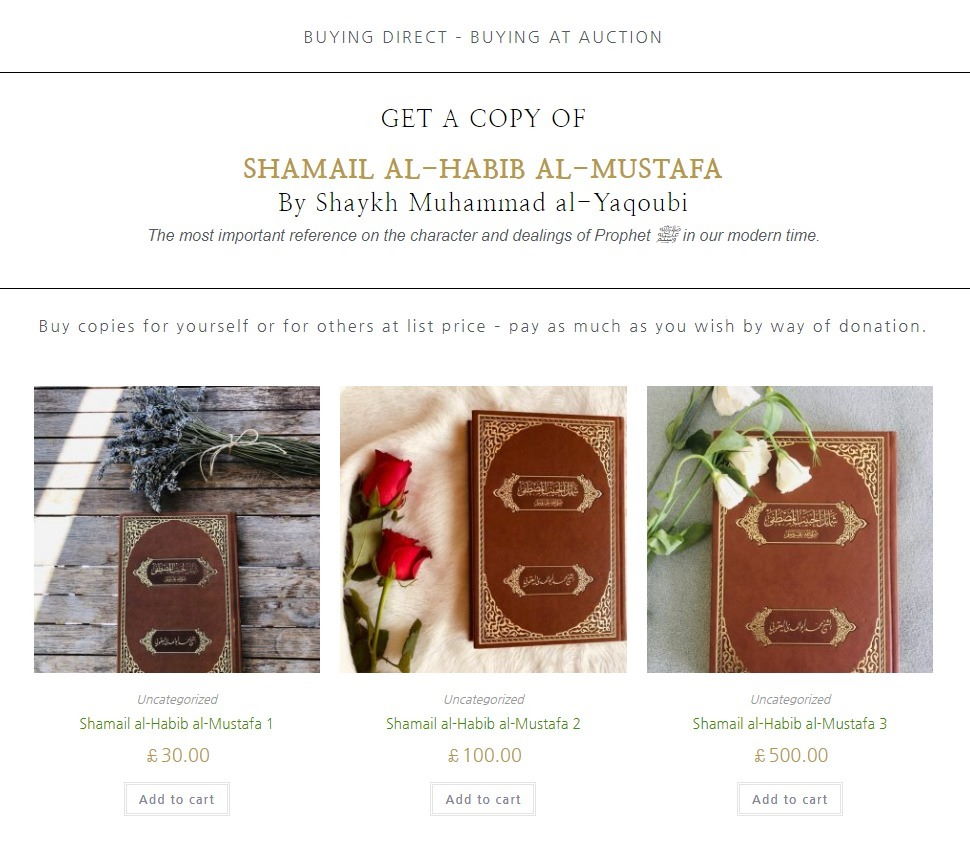Click Uncategorized above the £100.00 product
Screen dimensions: 970x850
(x=484, y=699)
